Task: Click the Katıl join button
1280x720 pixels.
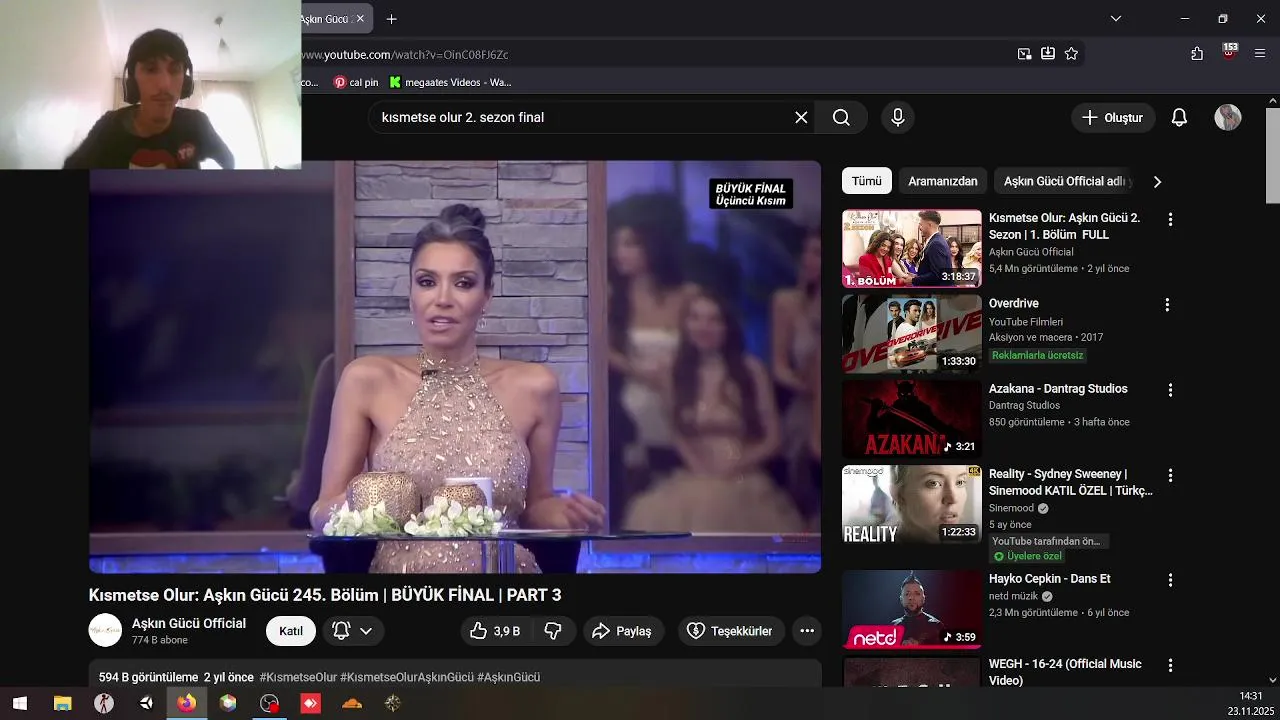Action: 291,631
